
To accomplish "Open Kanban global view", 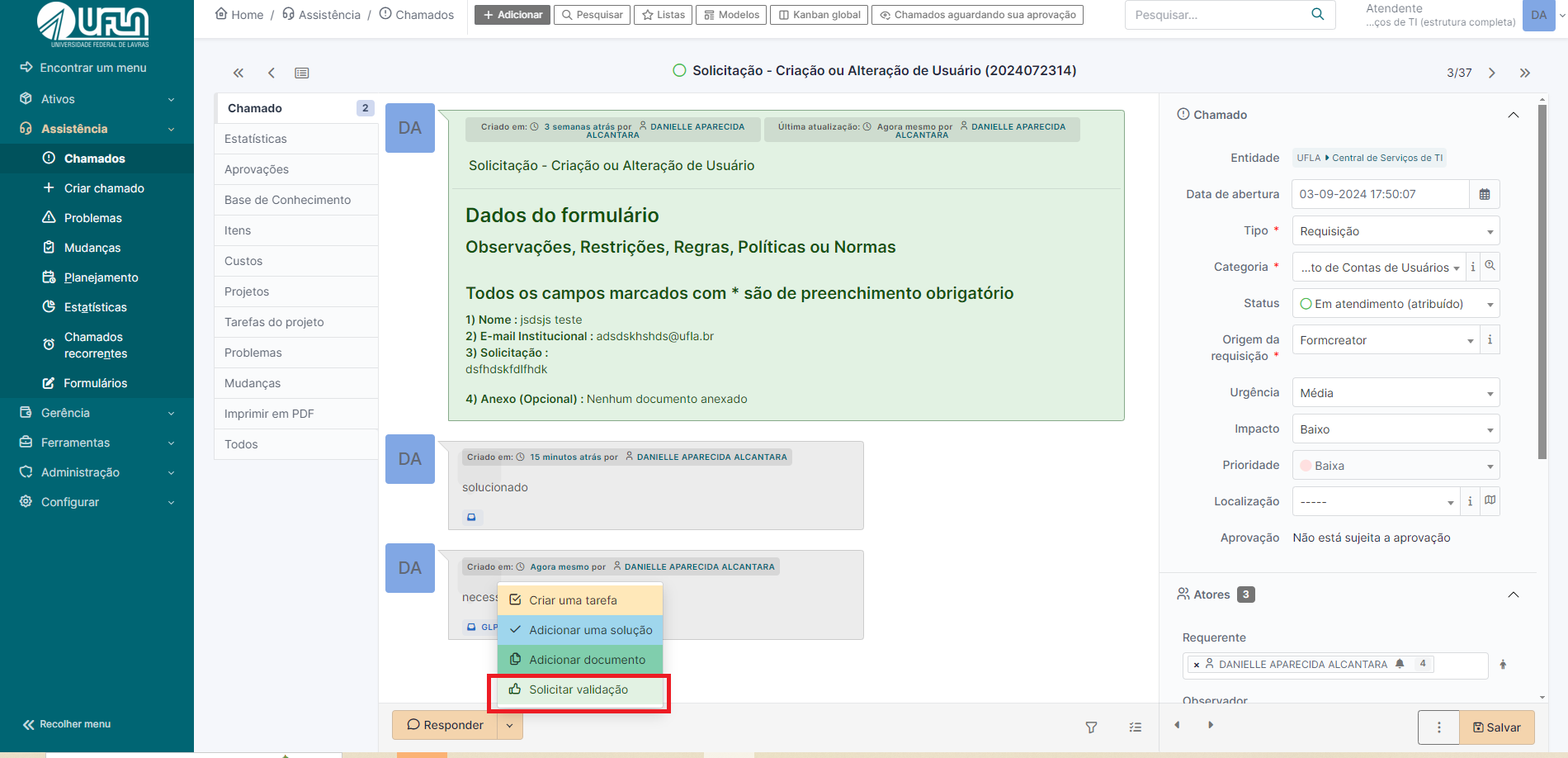I will point(819,15).
